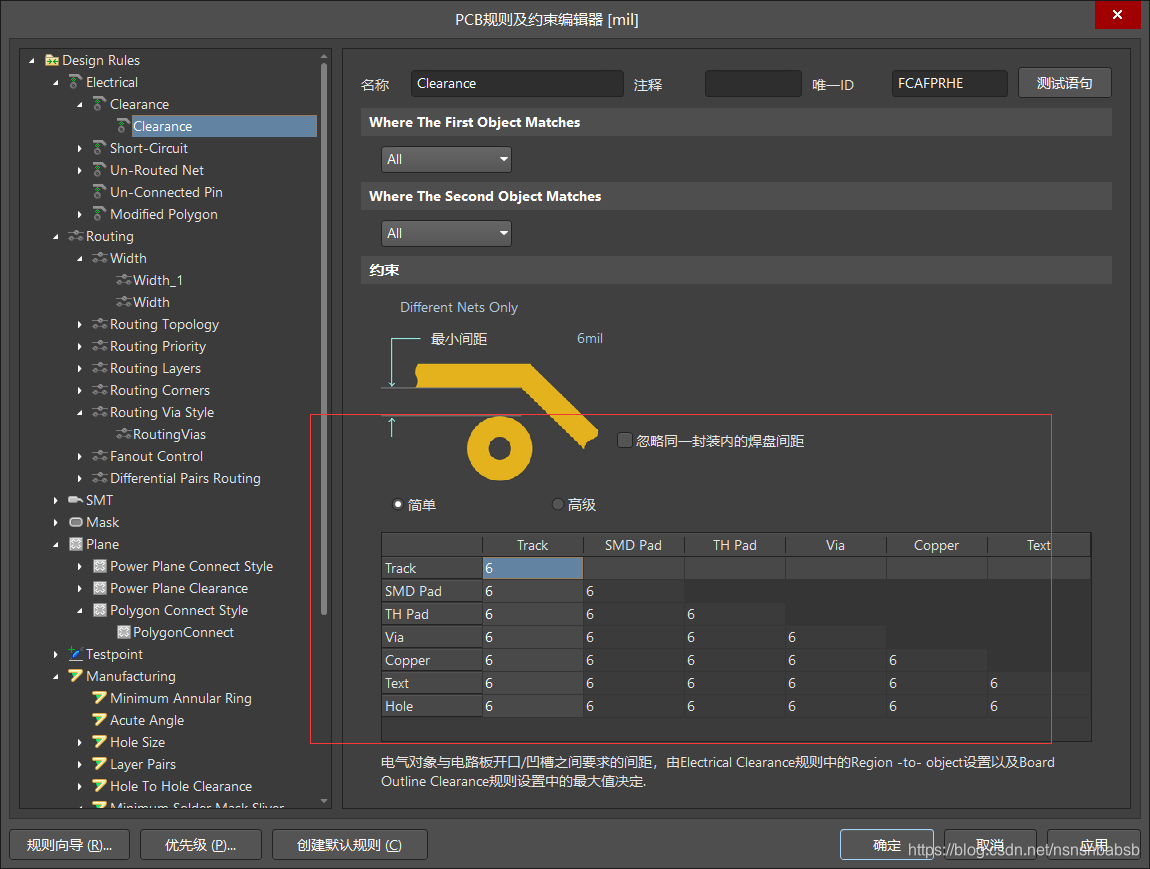Select the 简单 (simple) radio option
The height and width of the screenshot is (869, 1150).
[x=398, y=505]
